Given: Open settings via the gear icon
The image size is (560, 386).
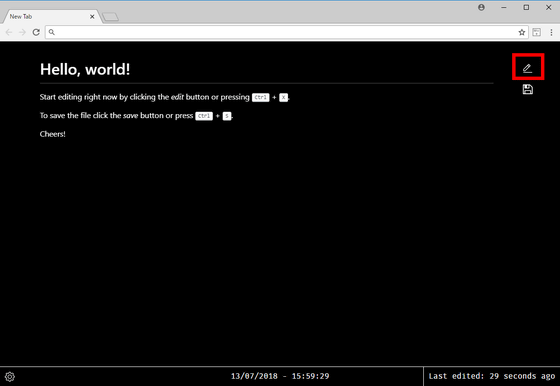Looking at the screenshot, I should tap(10, 377).
